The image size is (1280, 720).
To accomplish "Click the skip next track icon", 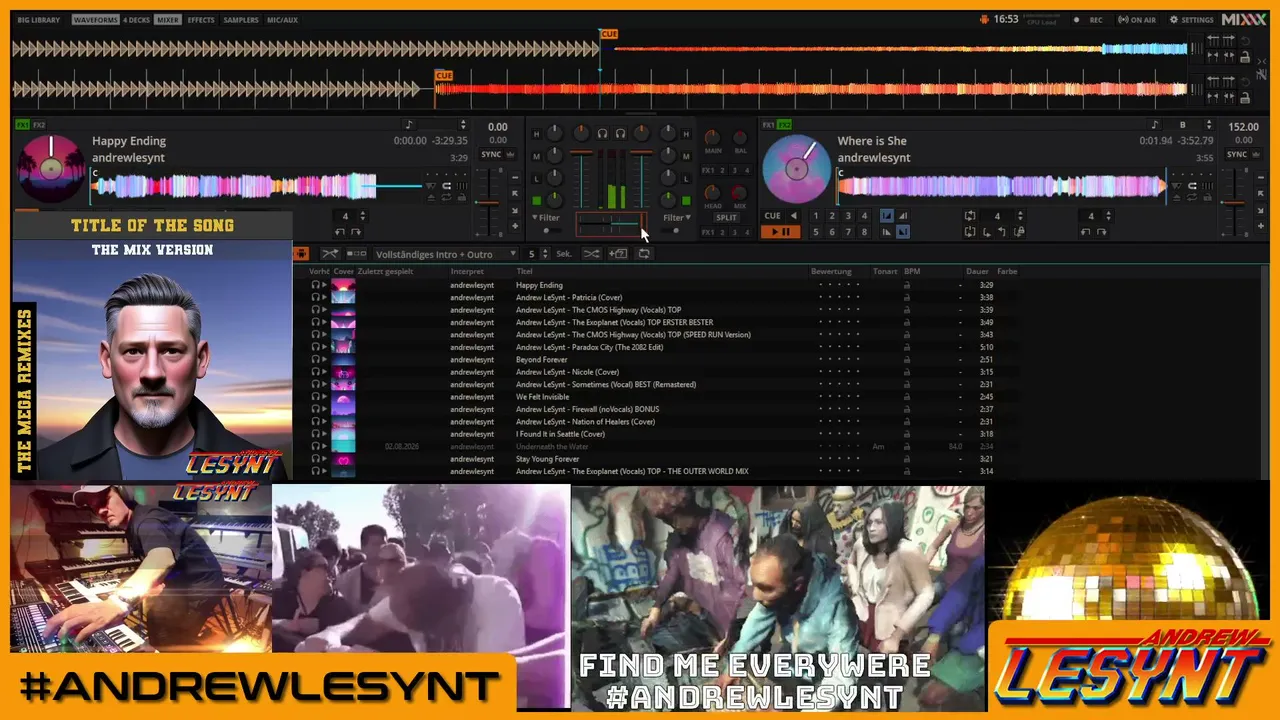I will coord(356,254).
